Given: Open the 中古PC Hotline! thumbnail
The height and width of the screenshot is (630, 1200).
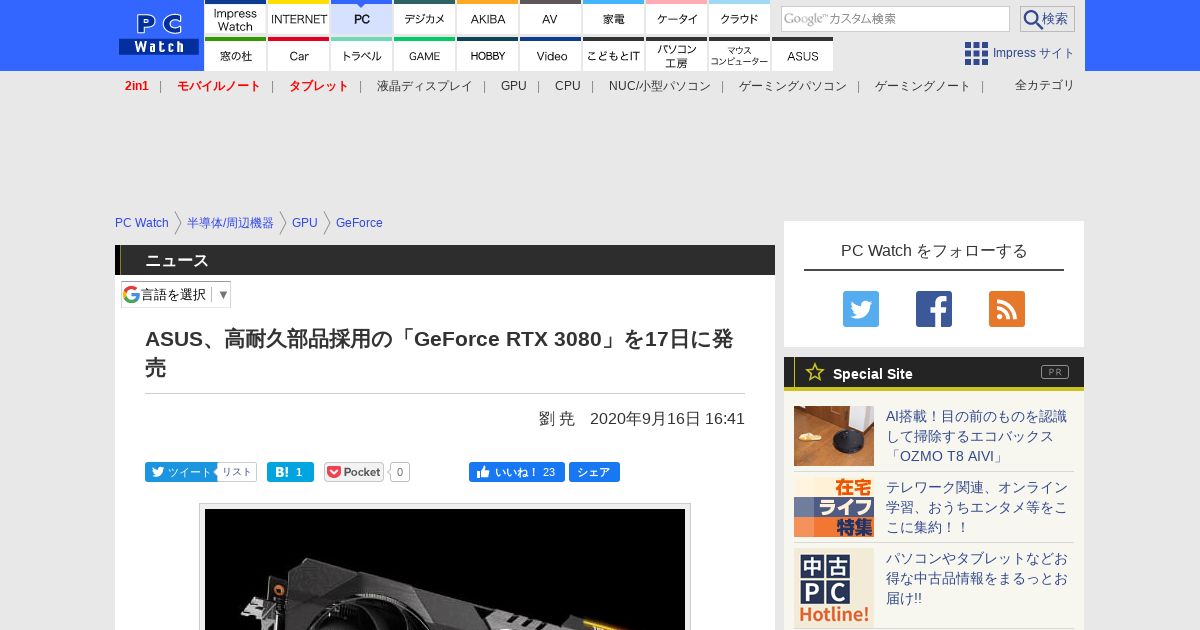Looking at the screenshot, I should coord(834,588).
